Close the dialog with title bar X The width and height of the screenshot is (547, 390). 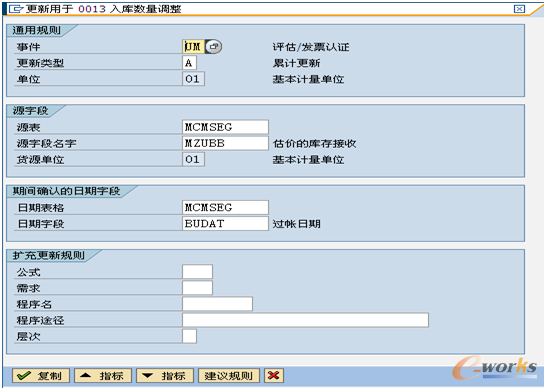tap(519, 9)
